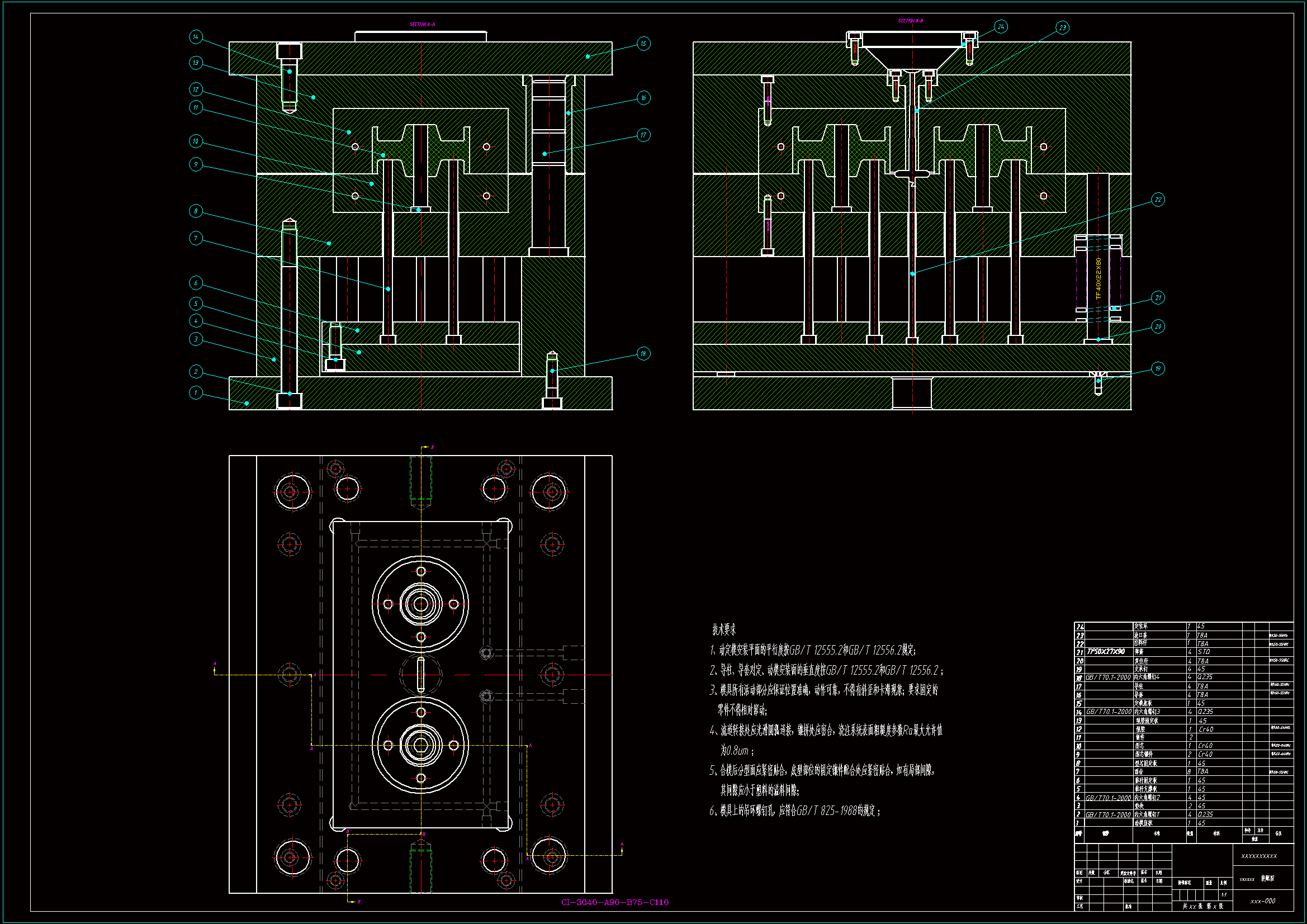The width and height of the screenshot is (1307, 924).
Task: Select row 12 Cr40 material cell
Action: tap(1205, 729)
